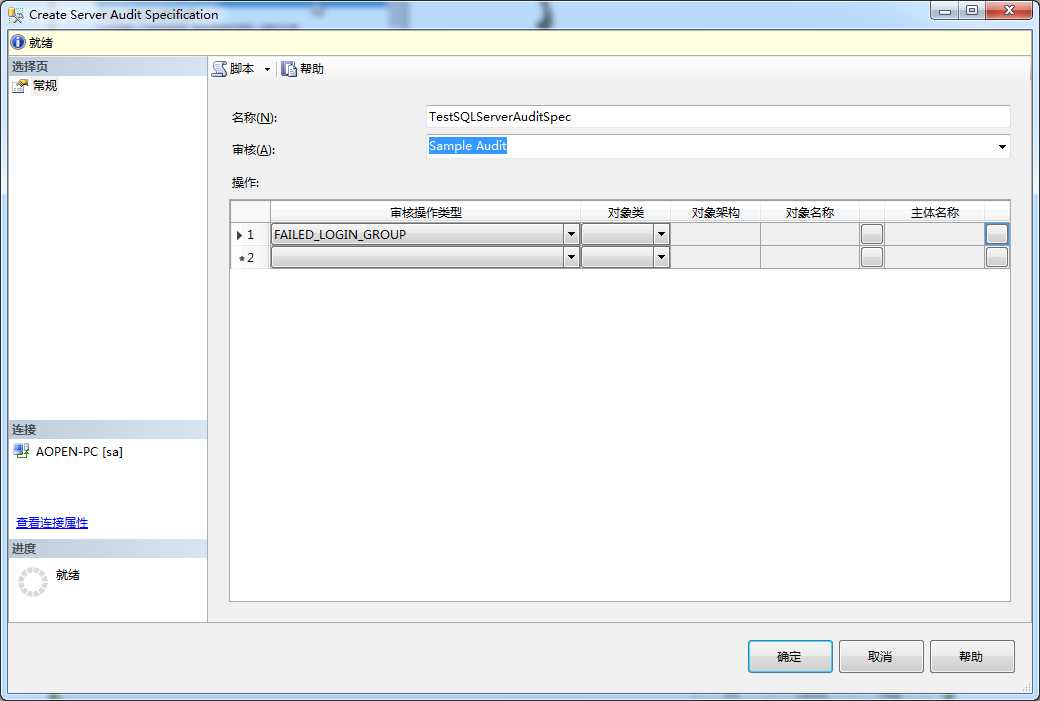Click the principal name browse button in row 2
This screenshot has width=1040, height=701.
click(x=996, y=257)
